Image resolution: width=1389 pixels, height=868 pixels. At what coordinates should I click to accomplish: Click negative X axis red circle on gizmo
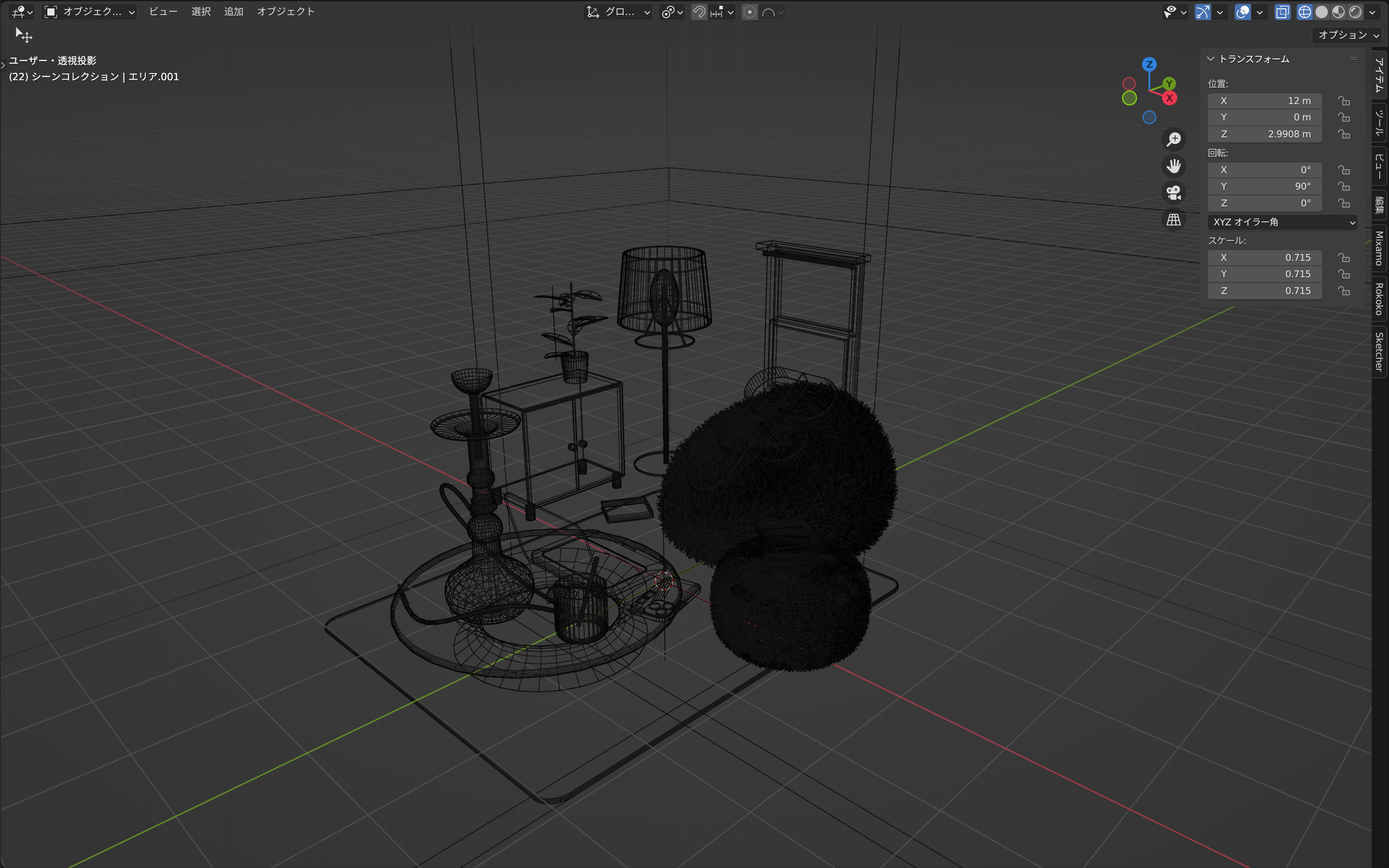[1129, 83]
